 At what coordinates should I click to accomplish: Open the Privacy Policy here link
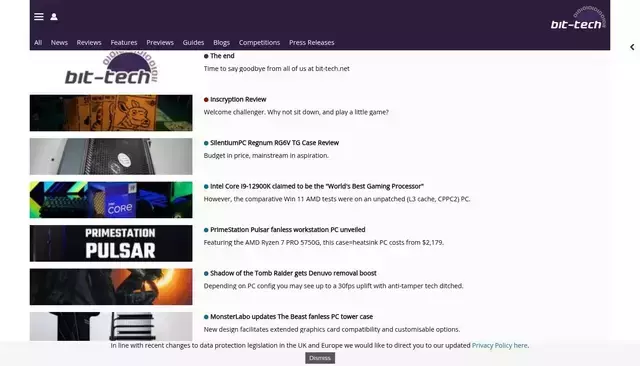[x=500, y=345]
